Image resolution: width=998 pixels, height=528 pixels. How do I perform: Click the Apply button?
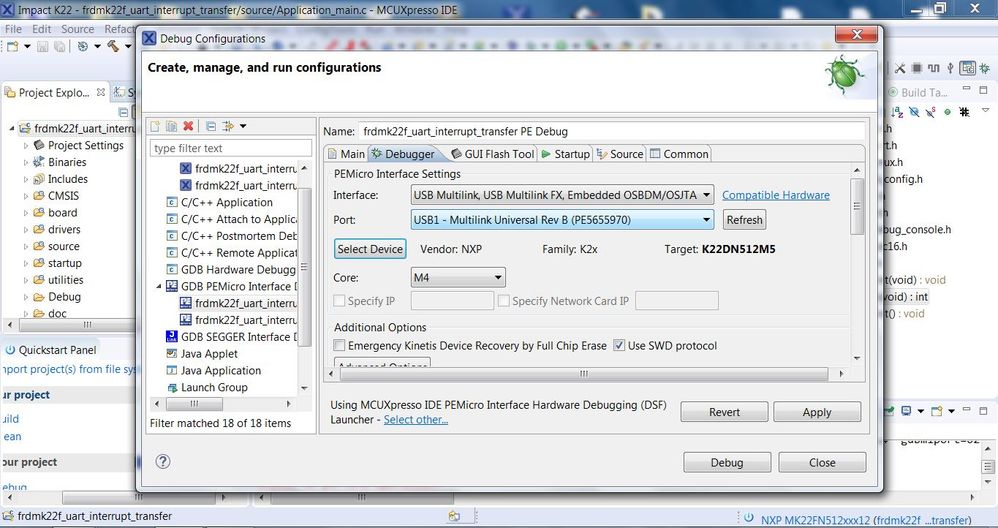[817, 412]
